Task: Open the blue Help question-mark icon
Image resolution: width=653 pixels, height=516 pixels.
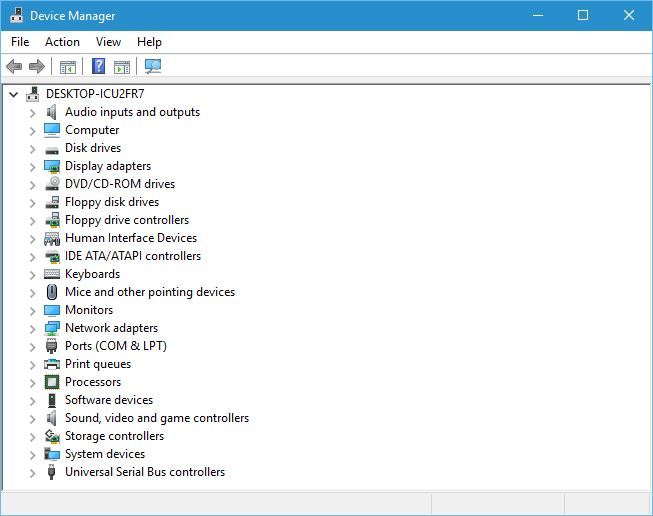Action: 98,66
